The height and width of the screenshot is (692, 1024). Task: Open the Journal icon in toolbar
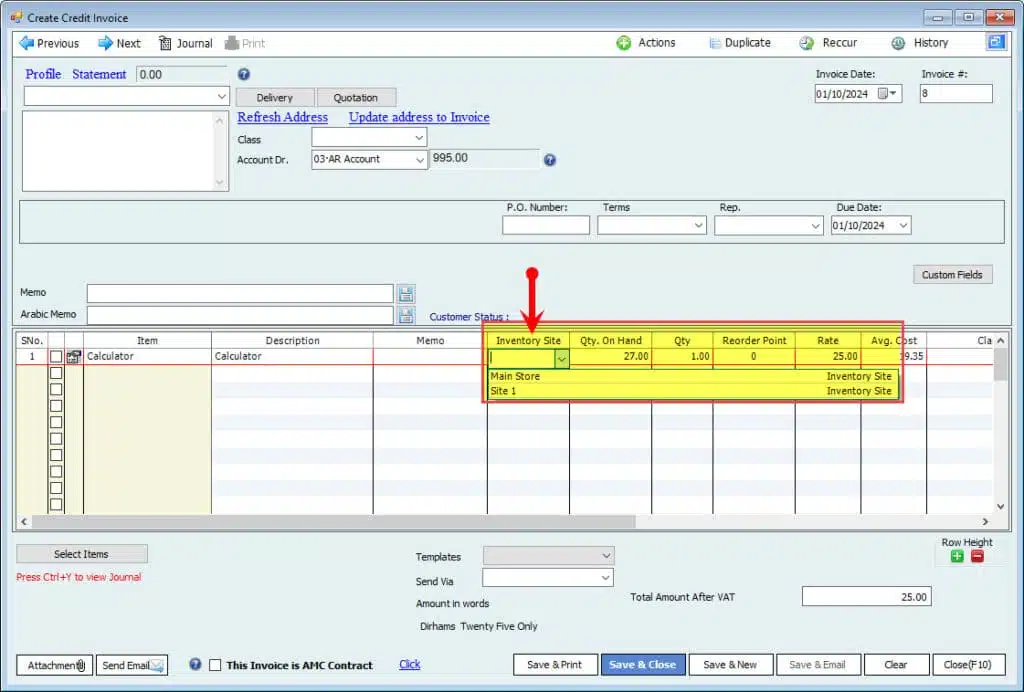click(x=166, y=43)
